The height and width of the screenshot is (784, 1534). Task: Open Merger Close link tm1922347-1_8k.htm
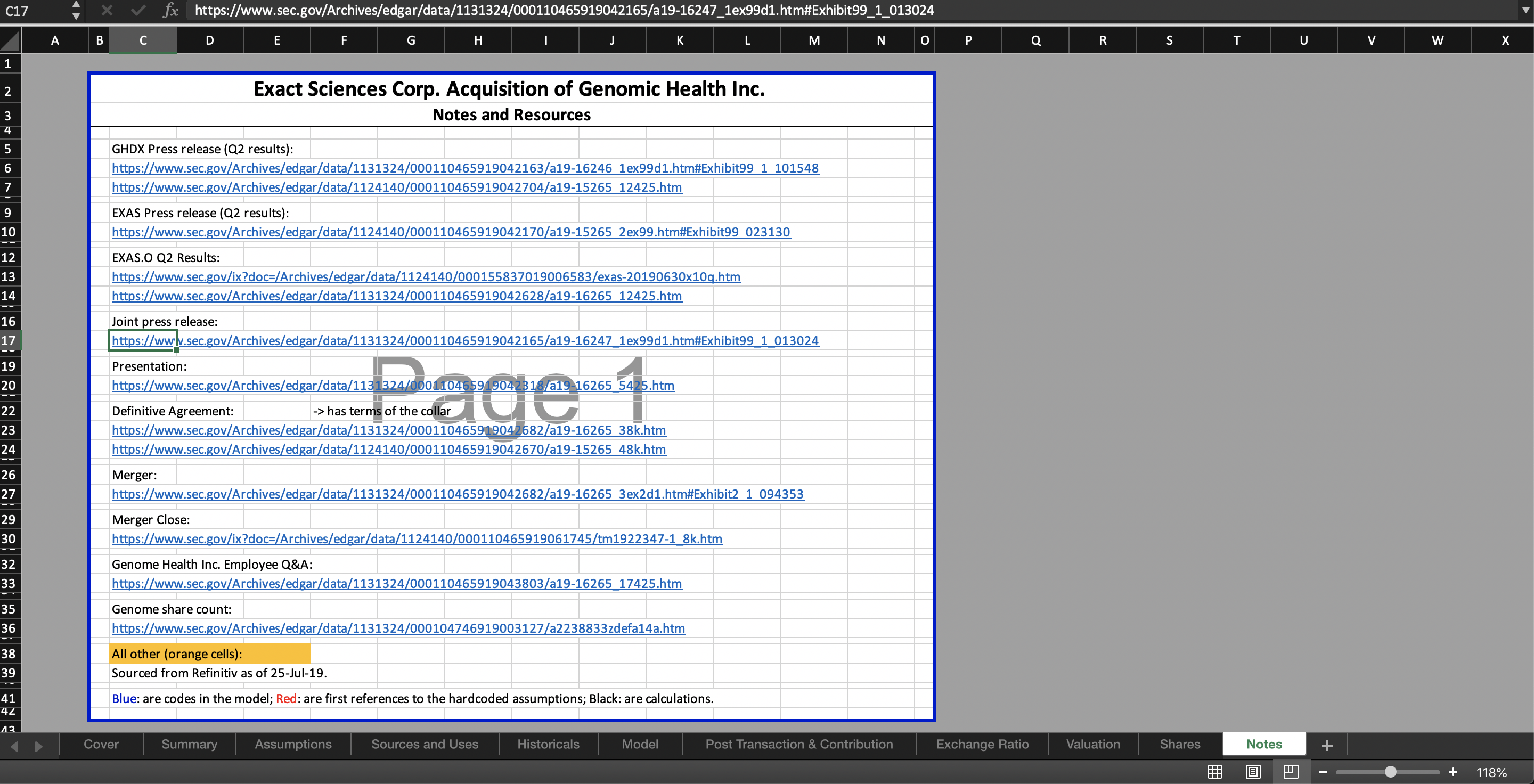(x=417, y=539)
